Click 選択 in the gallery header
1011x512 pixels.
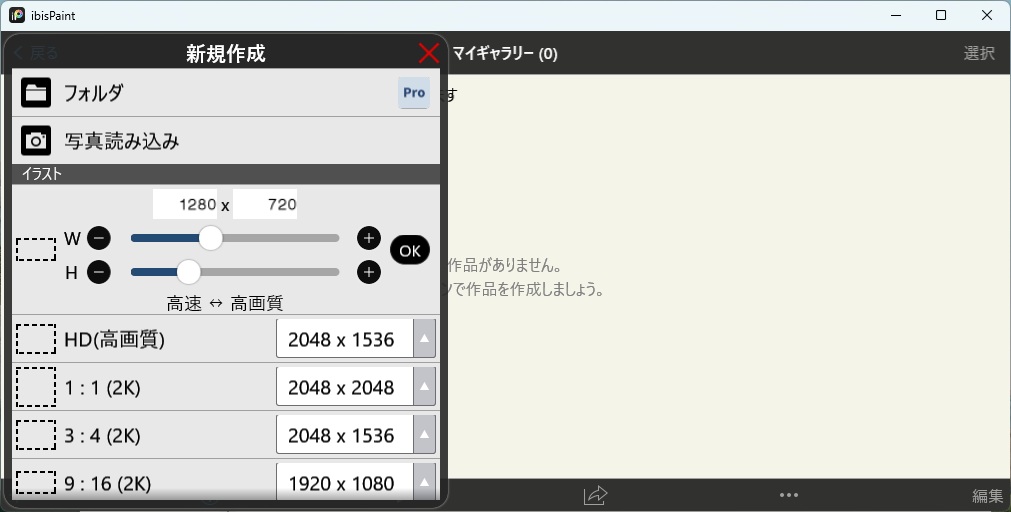pyautogui.click(x=978, y=54)
